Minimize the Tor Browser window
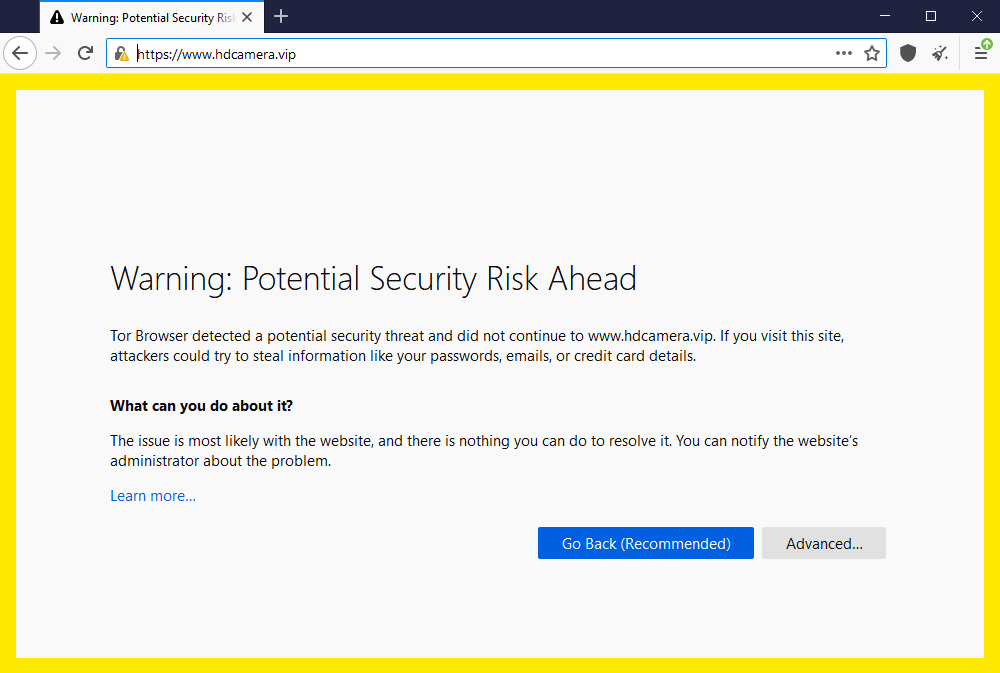 pos(885,16)
